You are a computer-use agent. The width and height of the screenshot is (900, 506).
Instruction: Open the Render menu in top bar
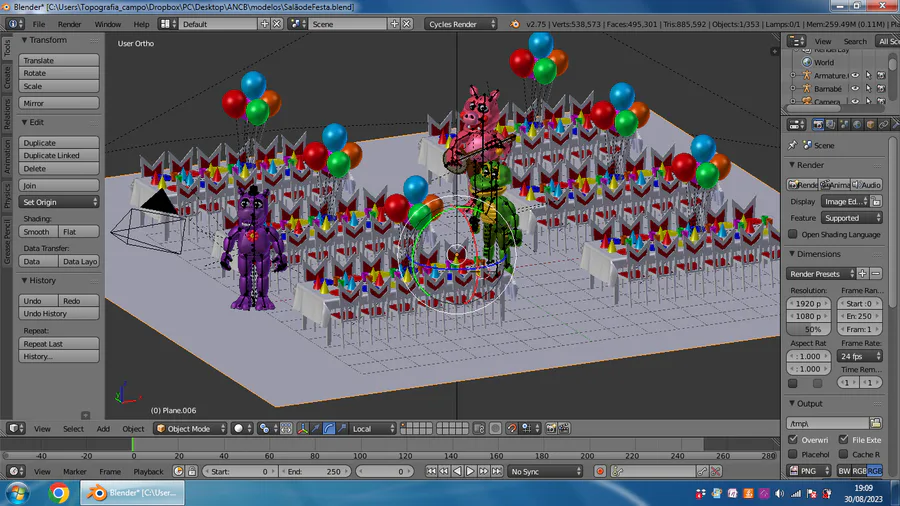pyautogui.click(x=69, y=24)
